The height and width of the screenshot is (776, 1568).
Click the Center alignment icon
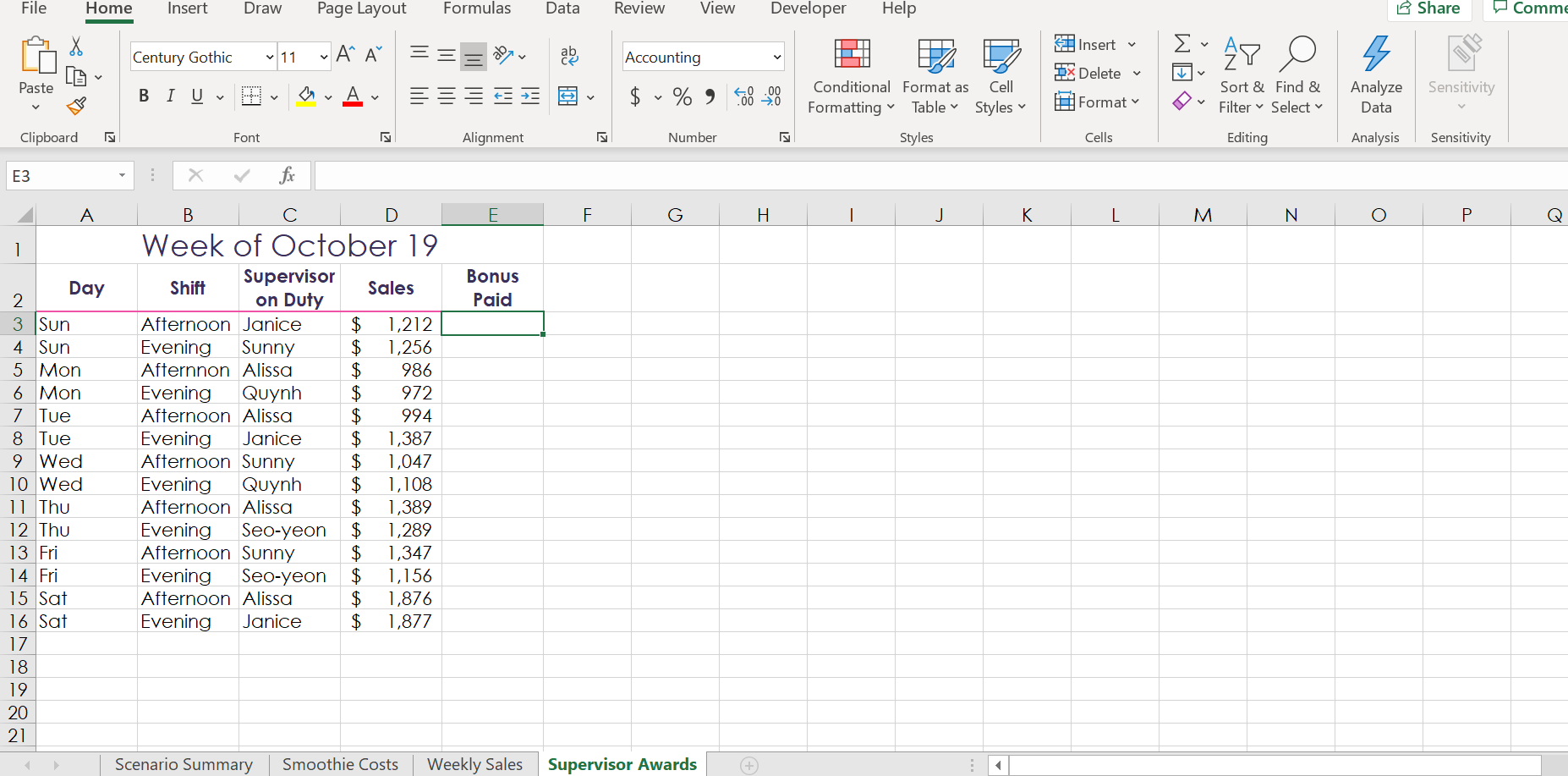(446, 96)
